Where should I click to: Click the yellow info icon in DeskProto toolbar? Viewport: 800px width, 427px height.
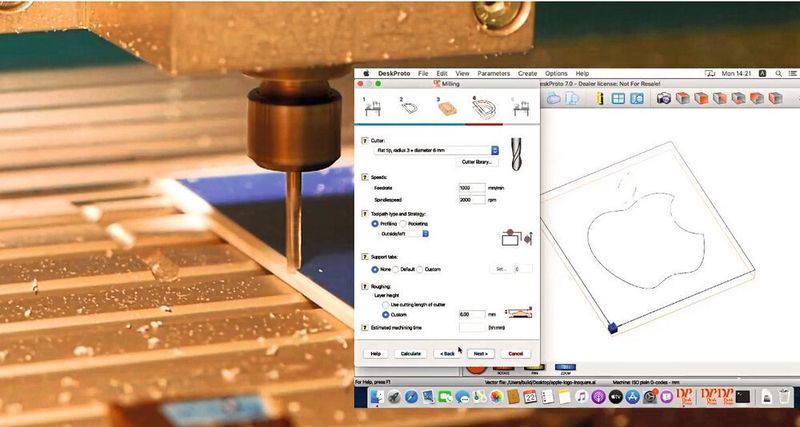click(599, 98)
